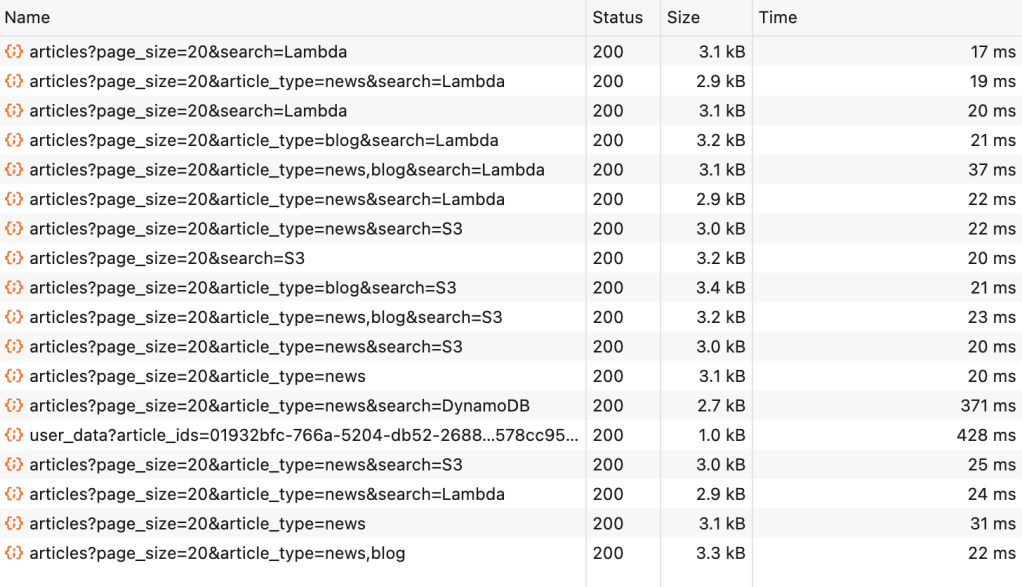Click the Size column header
Screen dimensions: 1022x587
pos(683,18)
